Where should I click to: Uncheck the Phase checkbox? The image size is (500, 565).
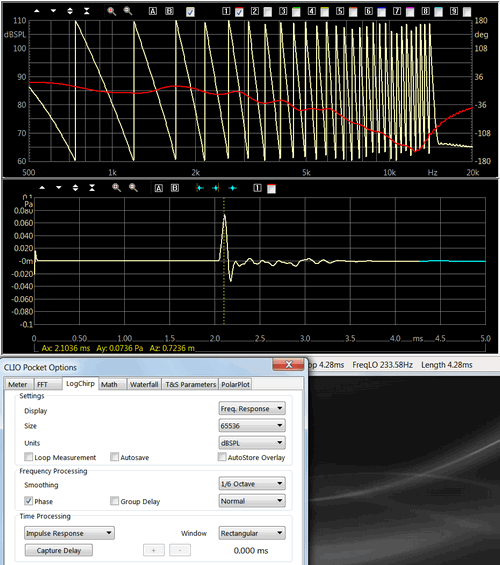pyautogui.click(x=28, y=501)
